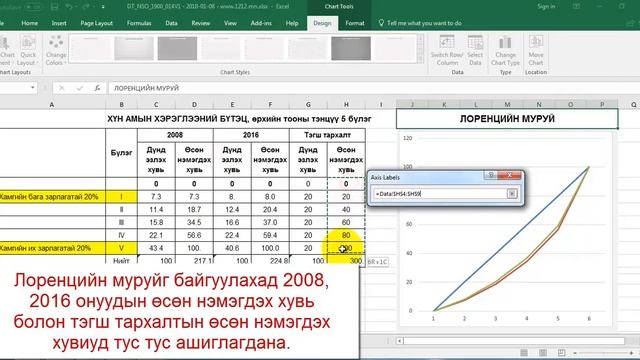Open the Add-ins tab
The height and width of the screenshot is (360, 640).
pos(261,23)
